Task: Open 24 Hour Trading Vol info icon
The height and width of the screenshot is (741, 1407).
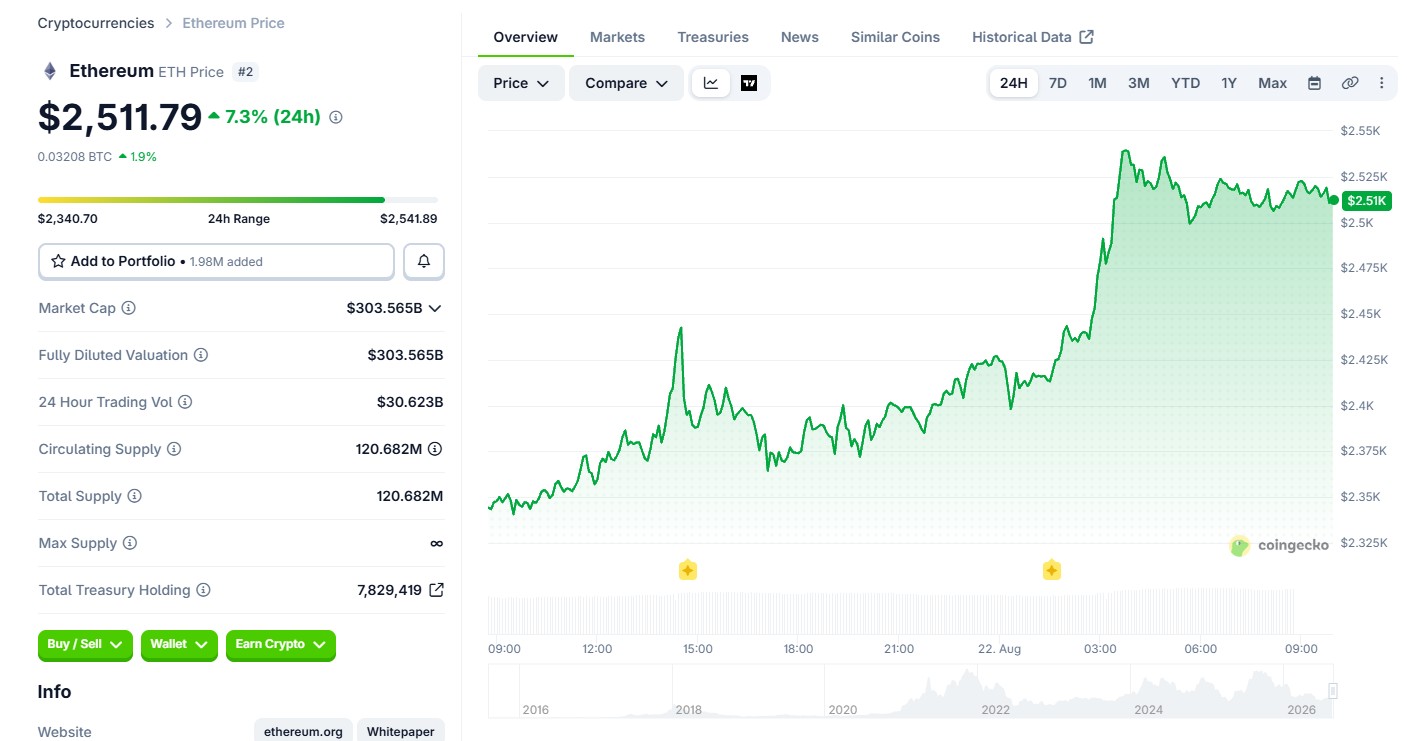Action: pos(185,402)
